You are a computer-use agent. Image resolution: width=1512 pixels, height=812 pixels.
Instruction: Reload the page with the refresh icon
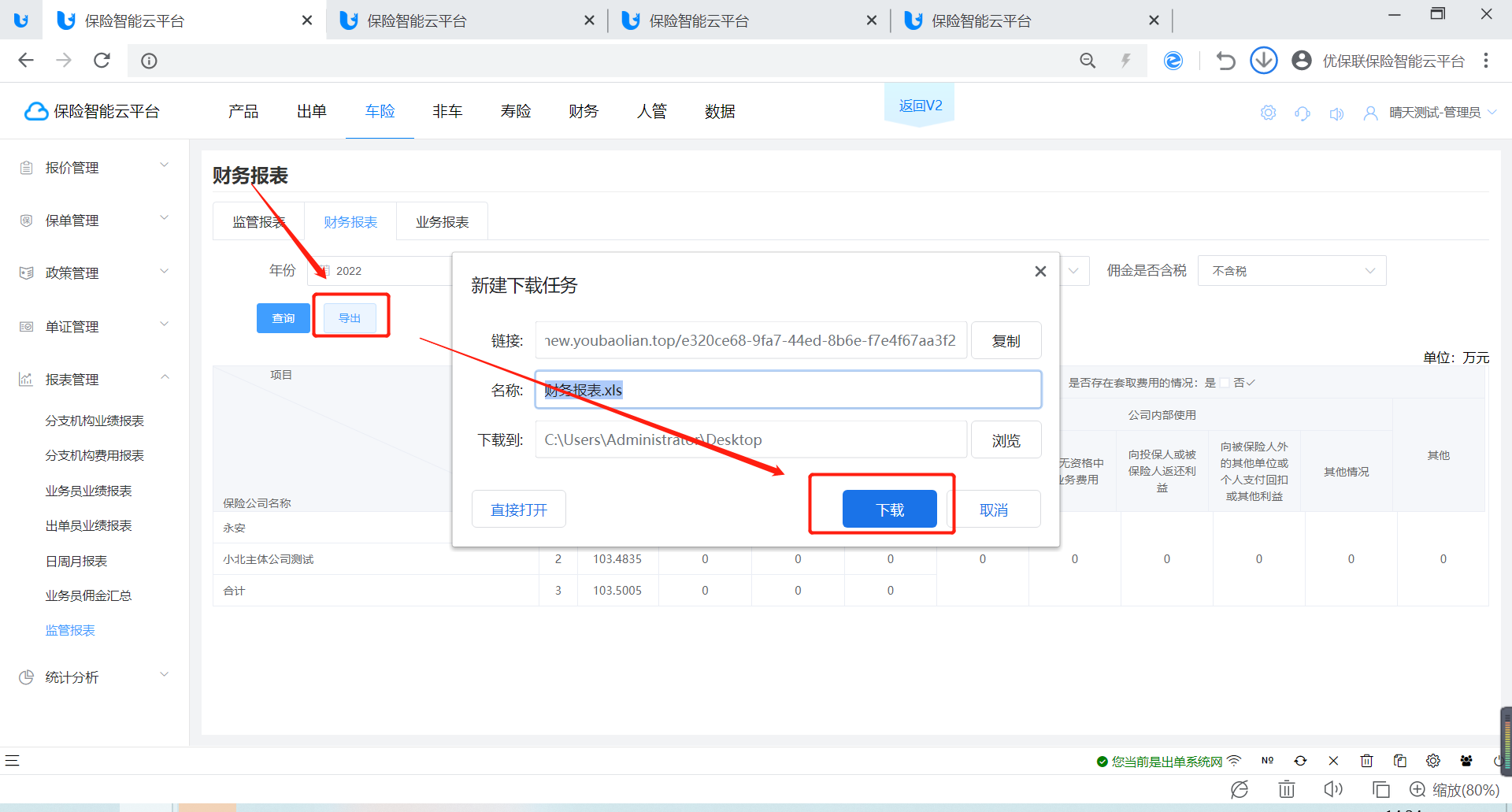(102, 61)
